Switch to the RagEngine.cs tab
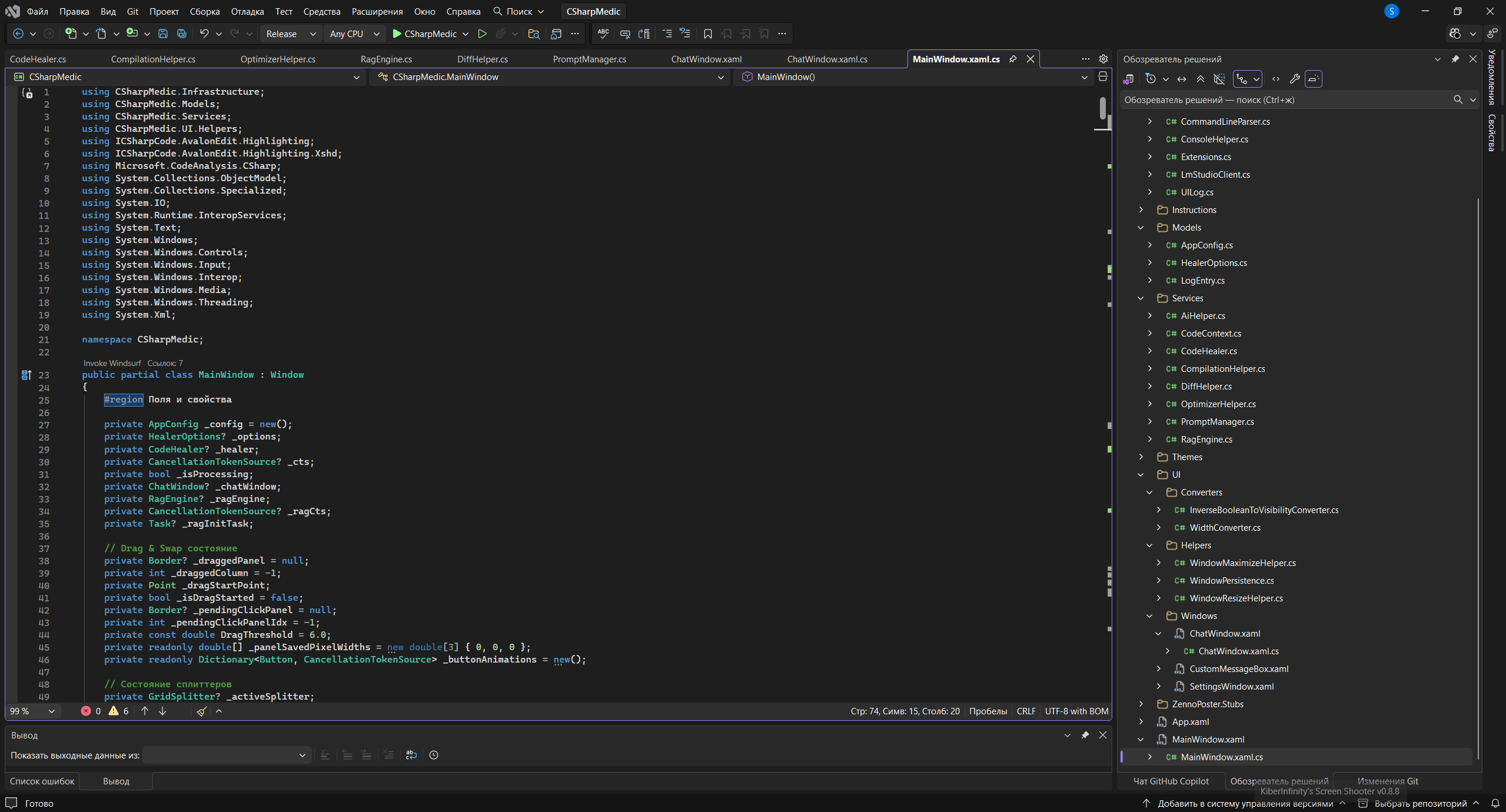Image resolution: width=1506 pixels, height=812 pixels. pos(386,59)
